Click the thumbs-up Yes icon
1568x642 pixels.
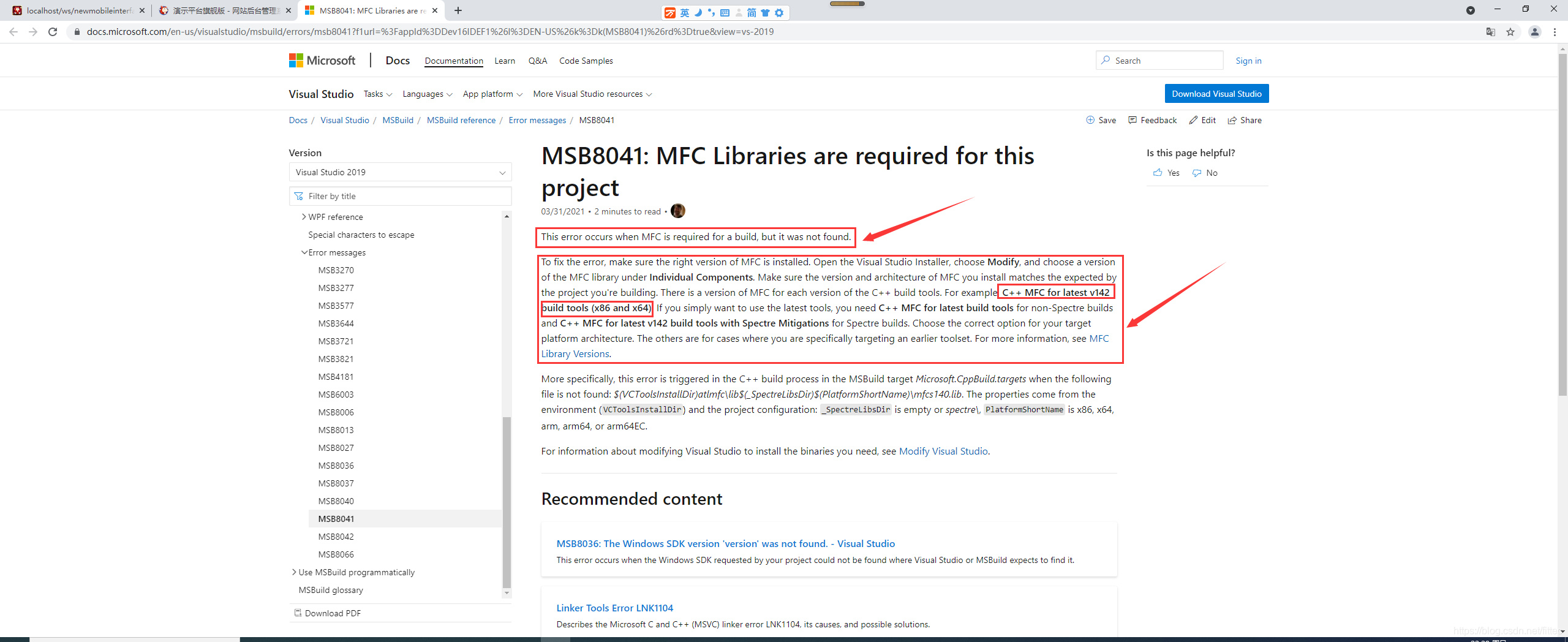click(1158, 173)
